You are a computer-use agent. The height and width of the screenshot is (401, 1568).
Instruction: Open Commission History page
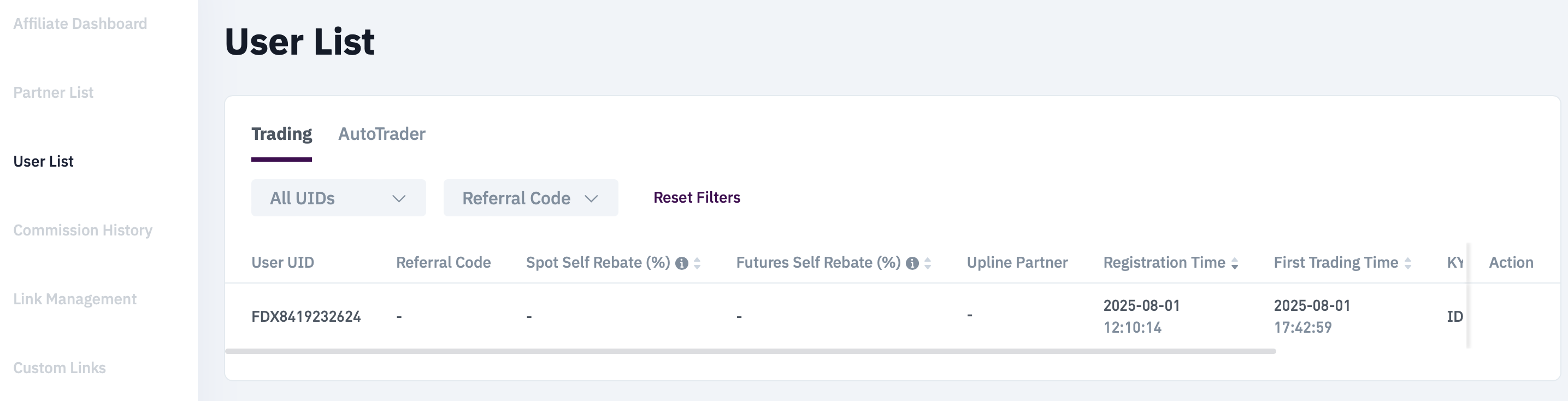point(83,230)
